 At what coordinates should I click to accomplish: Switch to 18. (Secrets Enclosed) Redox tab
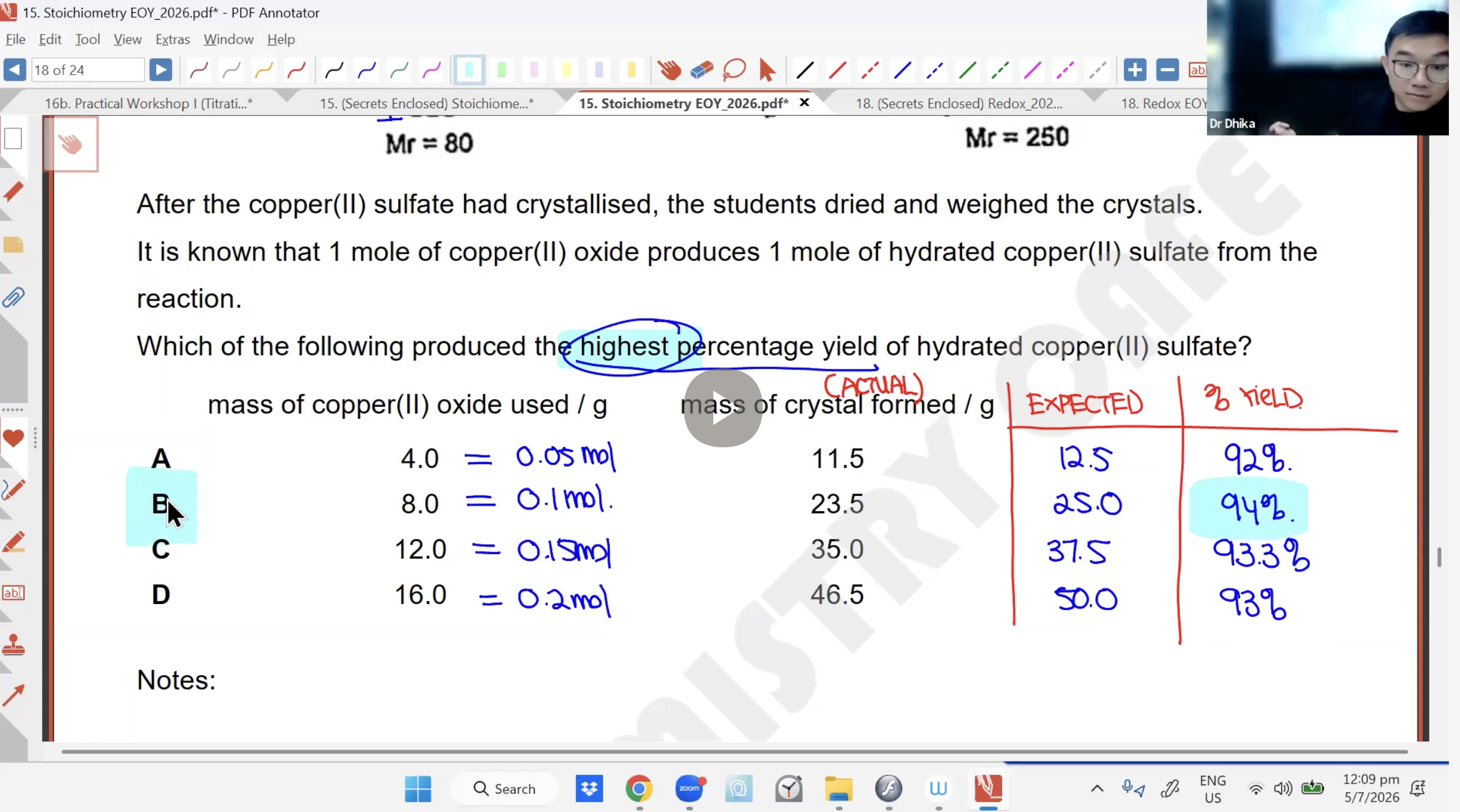[x=959, y=103]
